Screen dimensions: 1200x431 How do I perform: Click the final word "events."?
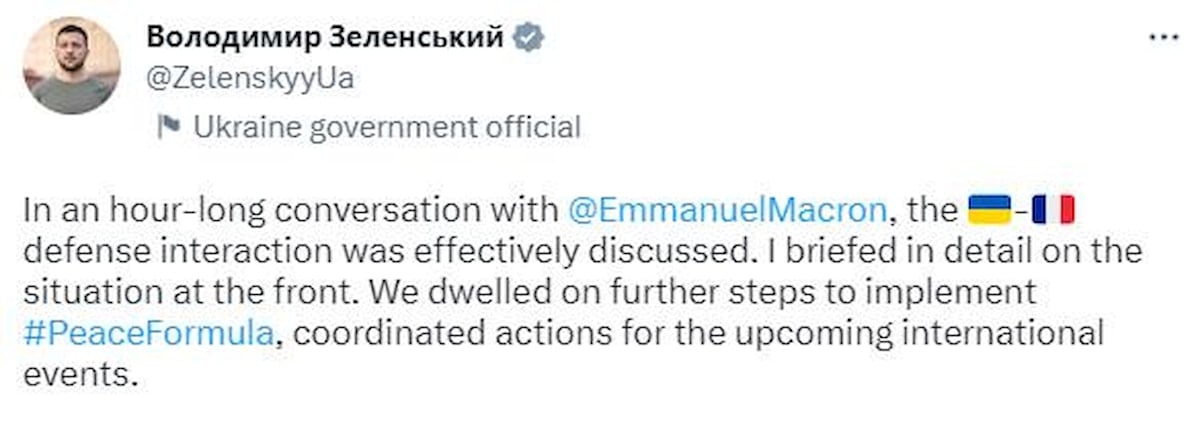point(76,374)
